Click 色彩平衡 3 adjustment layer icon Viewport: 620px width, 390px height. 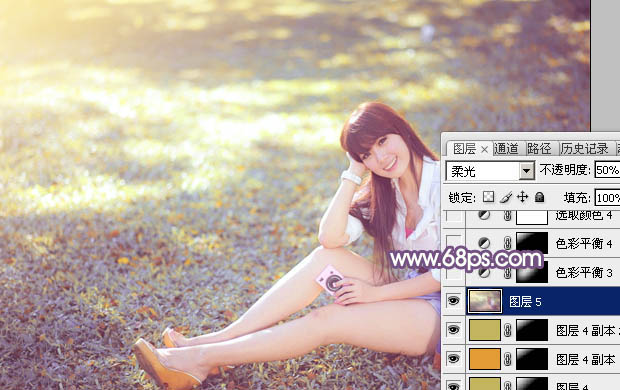pyautogui.click(x=484, y=273)
